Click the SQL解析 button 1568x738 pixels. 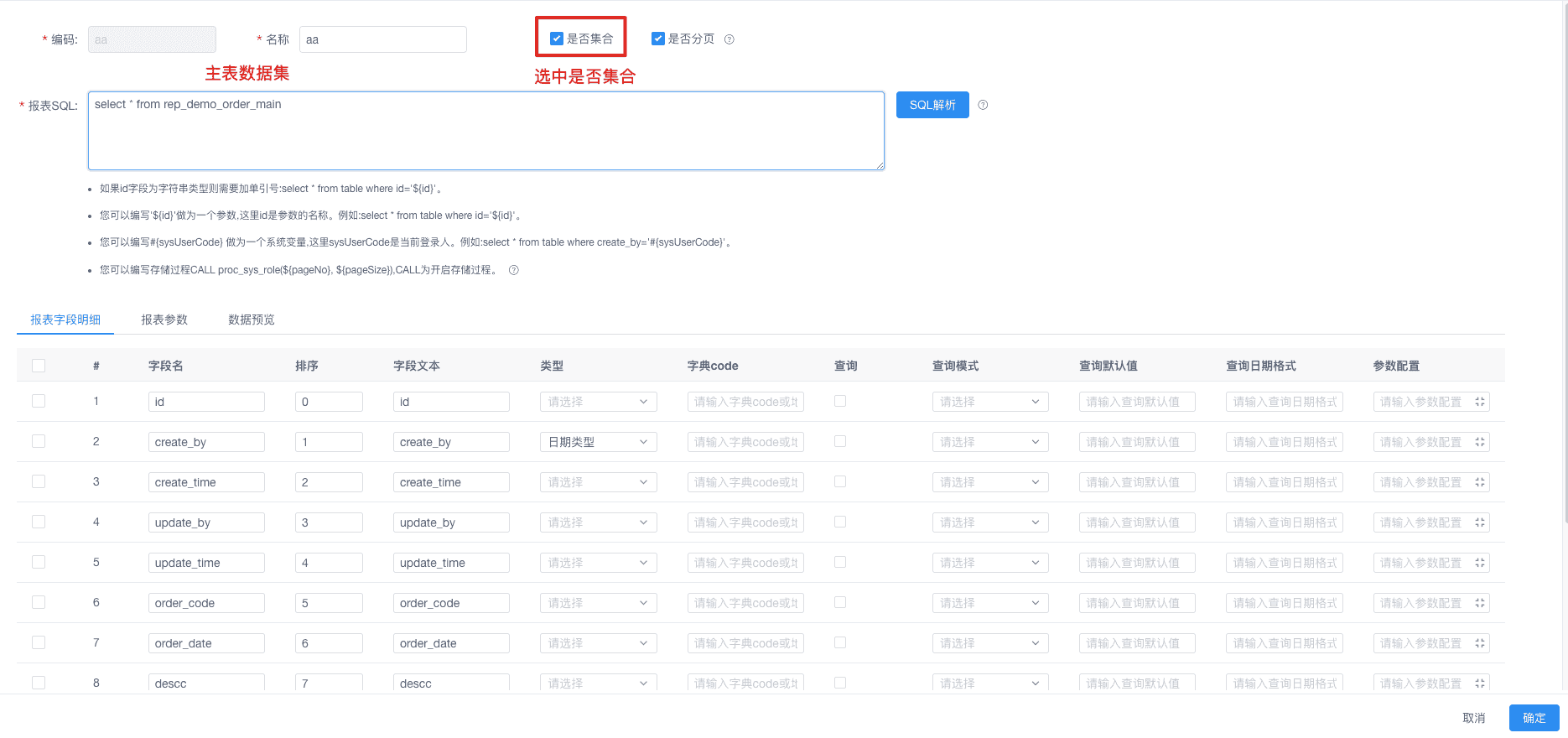point(932,105)
